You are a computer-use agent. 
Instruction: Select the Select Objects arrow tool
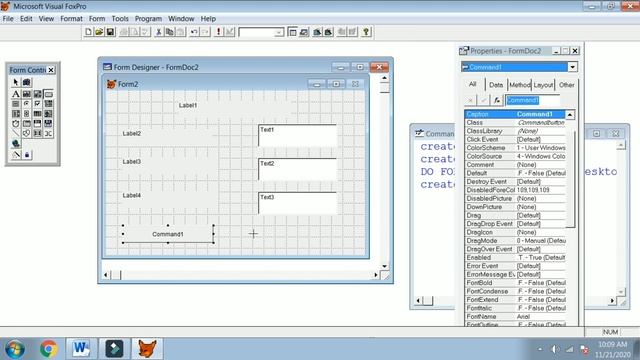16,82
